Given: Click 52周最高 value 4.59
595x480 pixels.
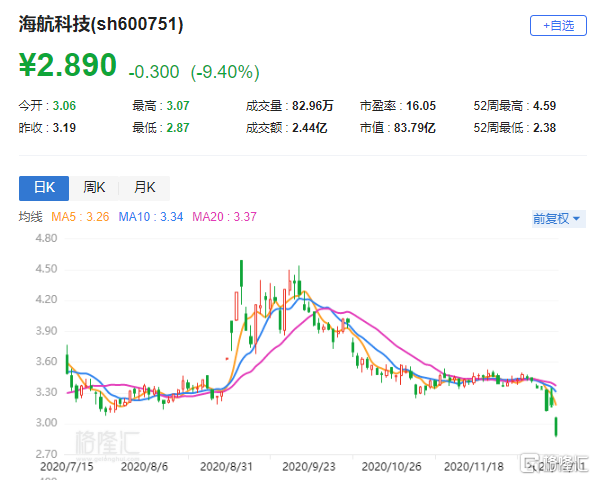Looking at the screenshot, I should (x=544, y=105).
